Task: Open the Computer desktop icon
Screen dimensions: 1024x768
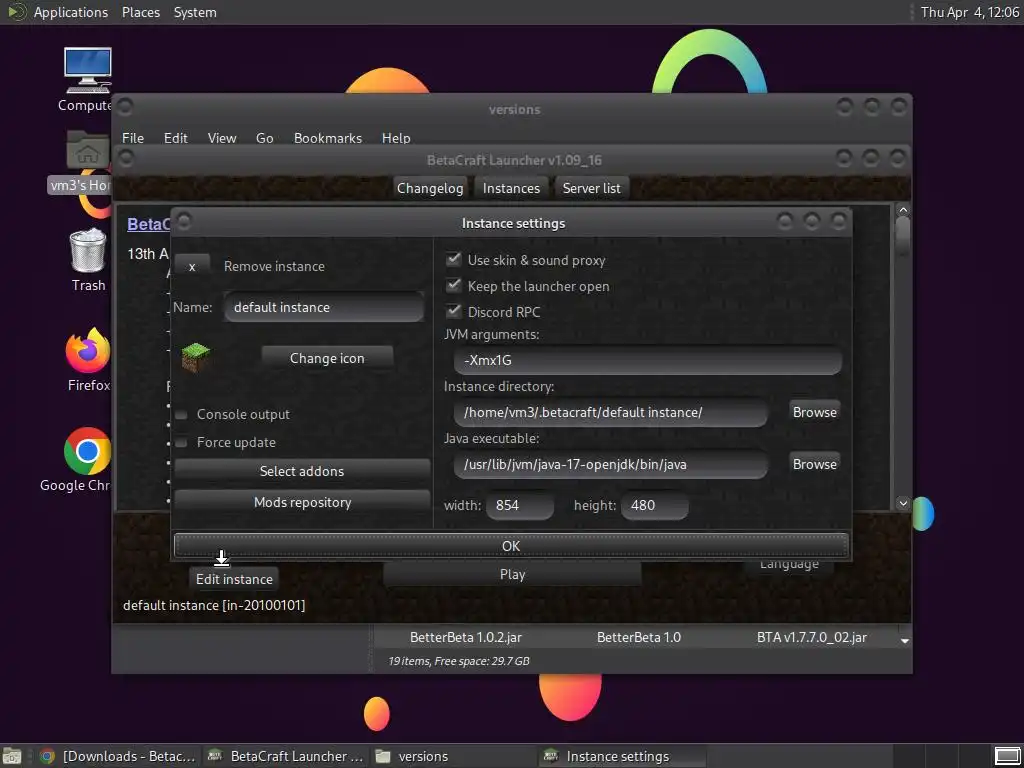Action: click(88, 71)
